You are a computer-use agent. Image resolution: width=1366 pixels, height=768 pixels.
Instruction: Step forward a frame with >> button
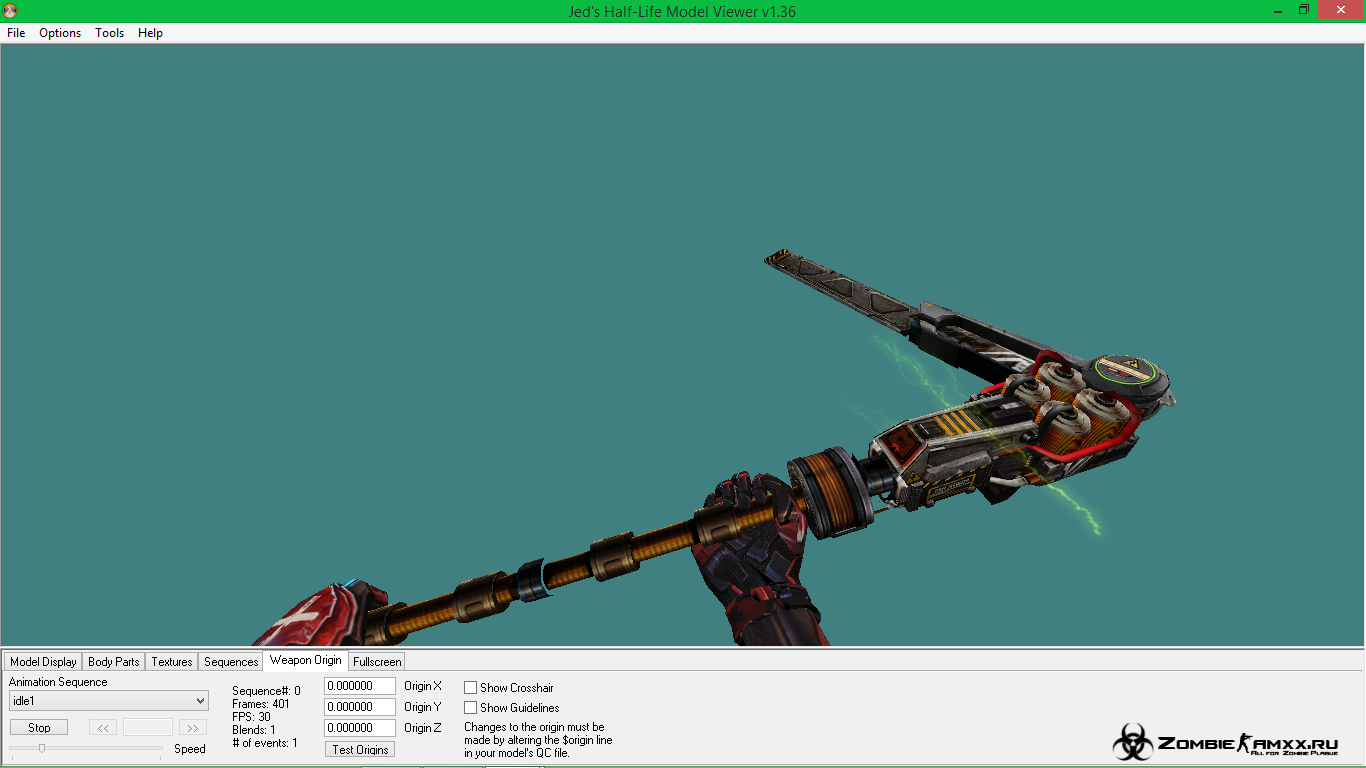point(193,727)
